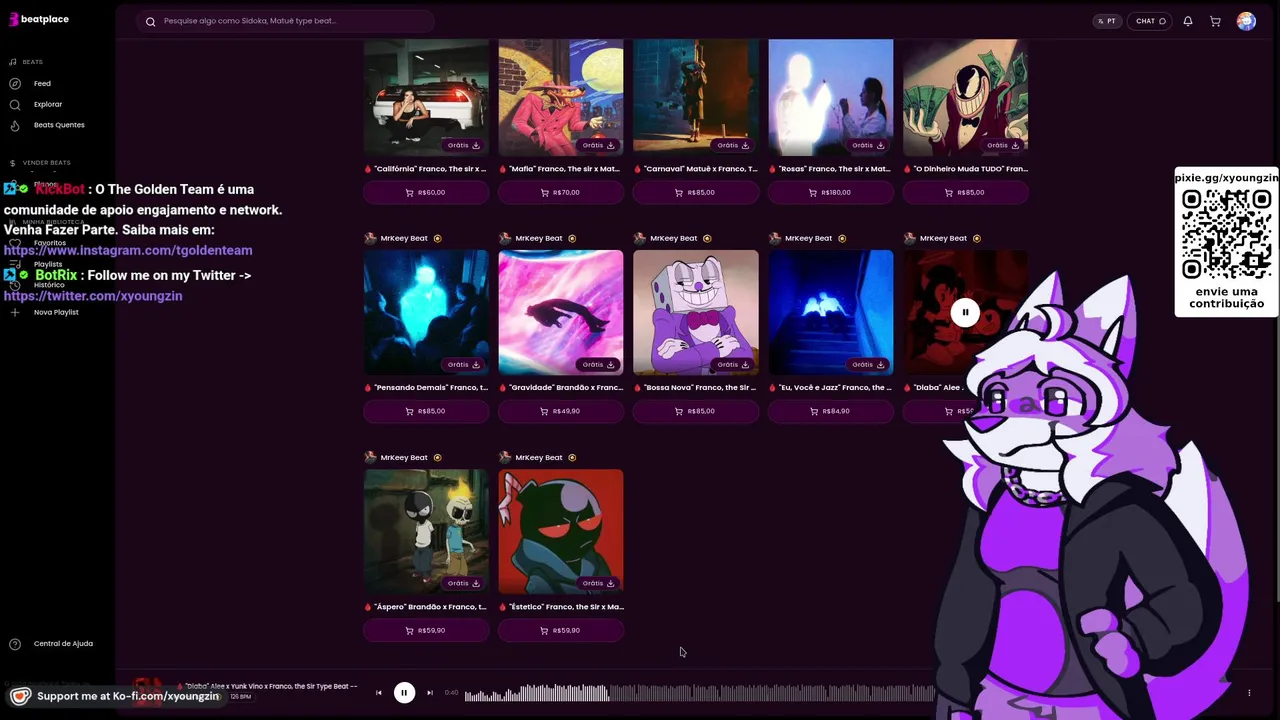This screenshot has width=1280, height=720.
Task: Download "California" beat with Grátis button
Action: (464, 145)
